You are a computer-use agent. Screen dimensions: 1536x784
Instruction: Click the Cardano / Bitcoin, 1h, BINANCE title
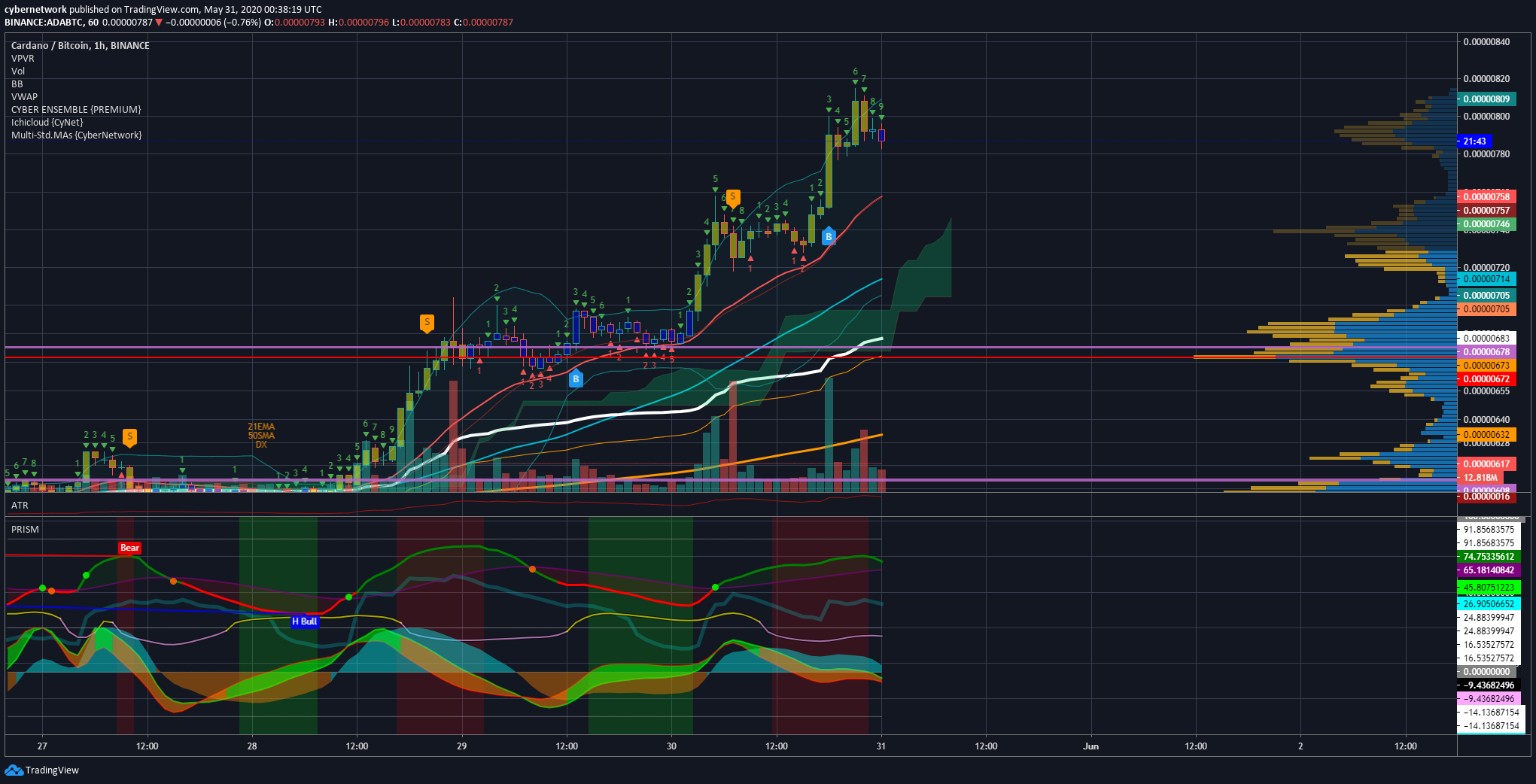[80, 45]
